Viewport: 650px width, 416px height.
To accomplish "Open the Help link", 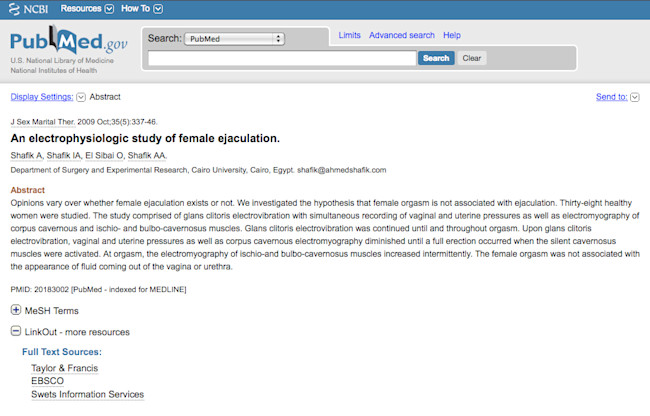I will pyautogui.click(x=452, y=35).
